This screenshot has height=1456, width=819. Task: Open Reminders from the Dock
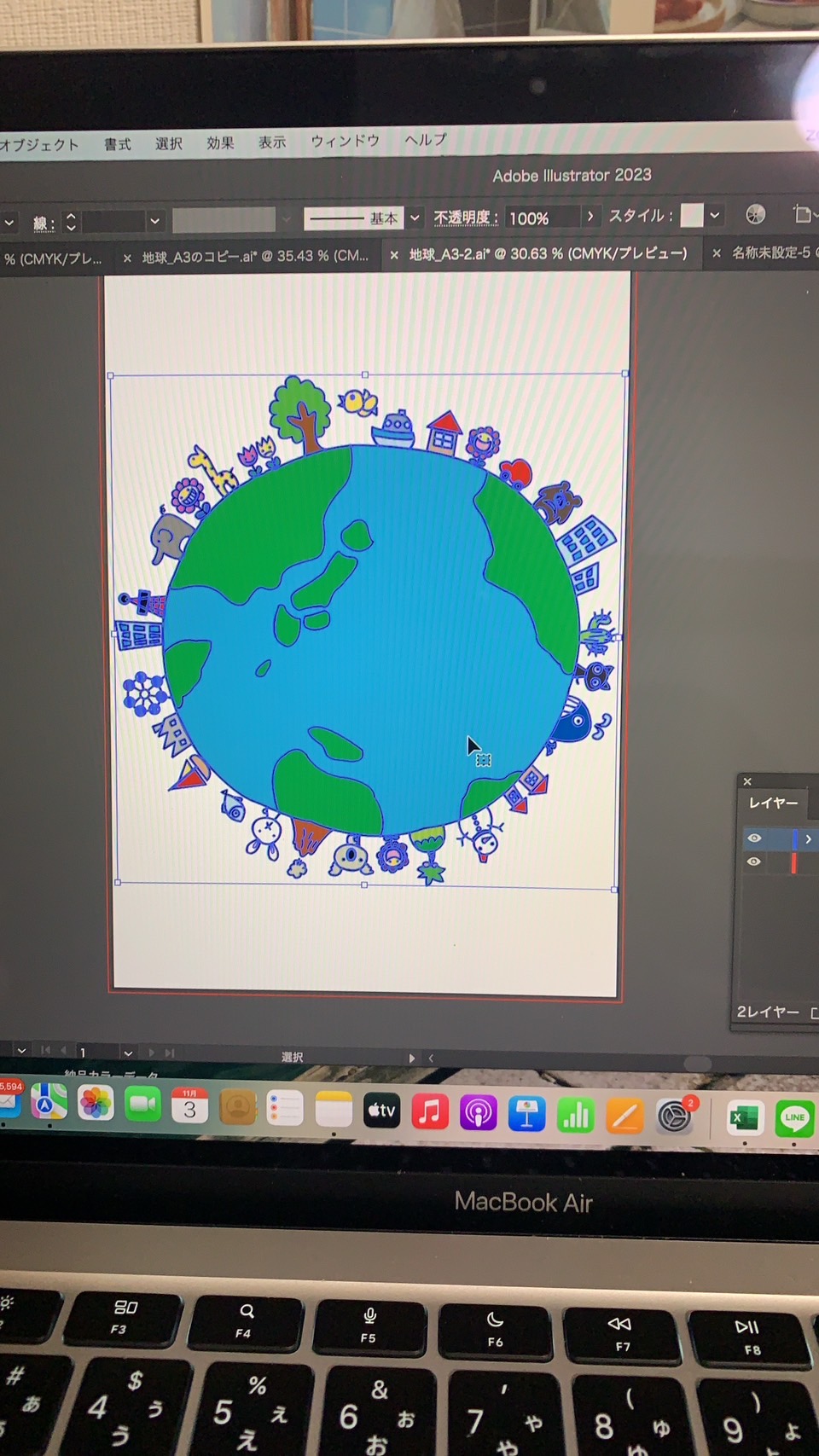[285, 1108]
